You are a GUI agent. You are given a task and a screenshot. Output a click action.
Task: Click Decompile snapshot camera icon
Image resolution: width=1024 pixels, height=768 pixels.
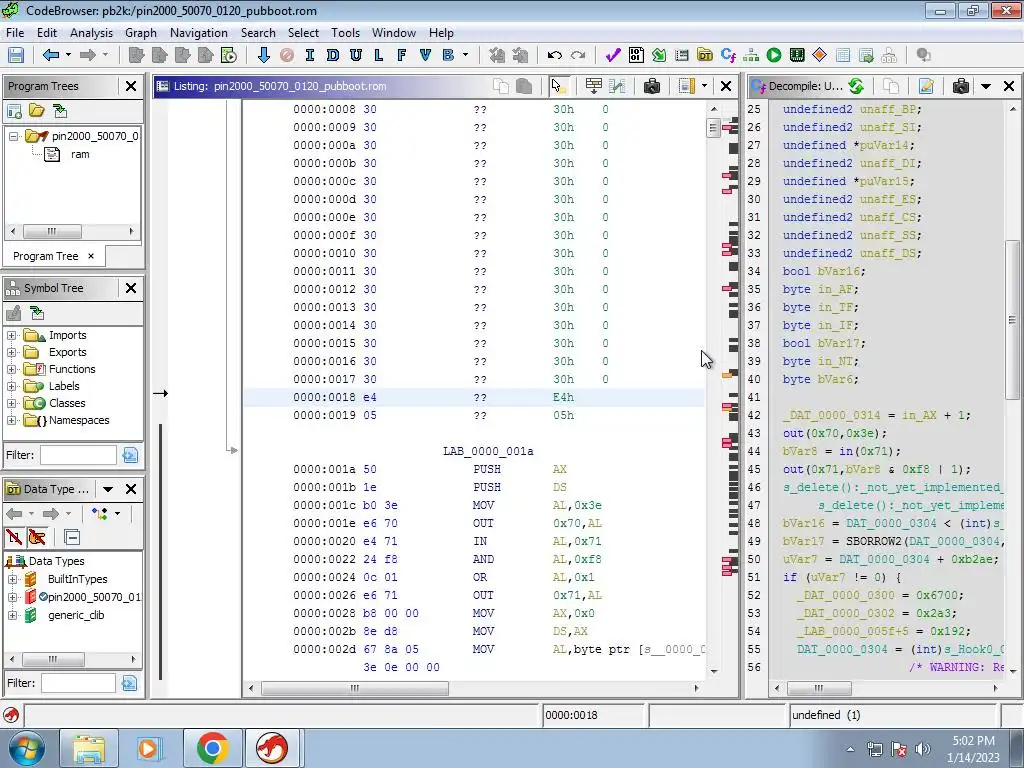961,86
